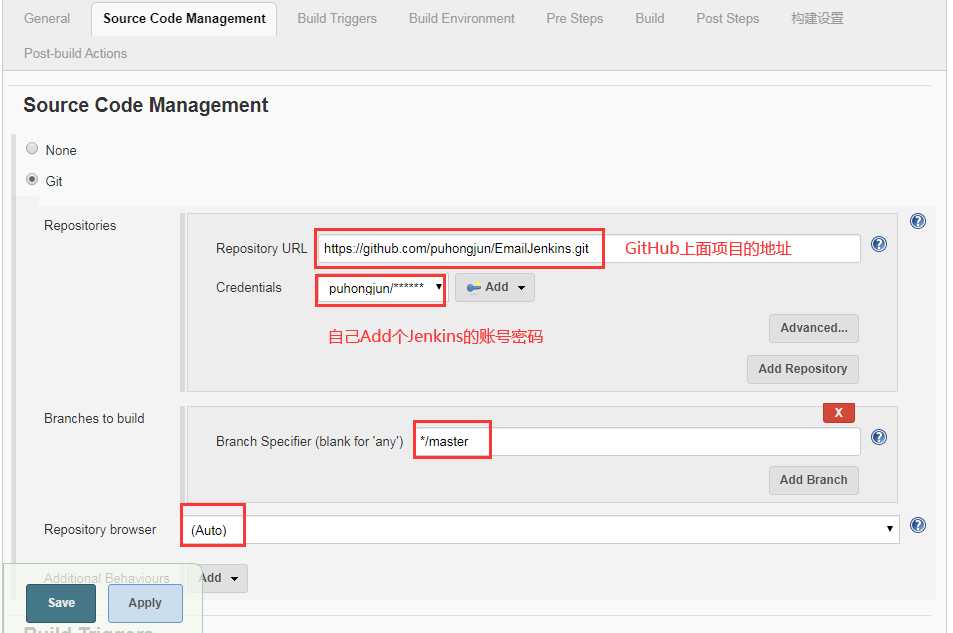Select the Git radio button
Image resolution: width=953 pixels, height=633 pixels.
pyautogui.click(x=32, y=179)
